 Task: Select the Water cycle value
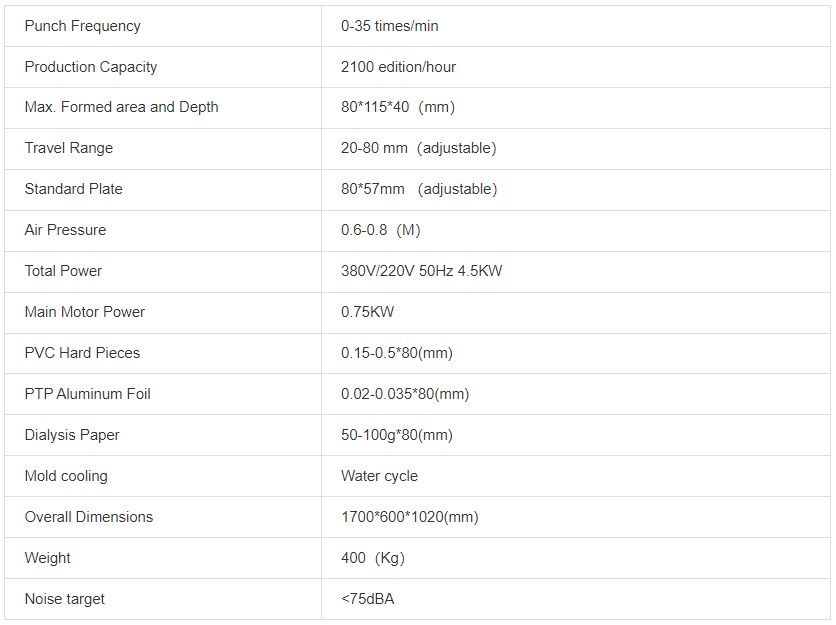tap(379, 476)
